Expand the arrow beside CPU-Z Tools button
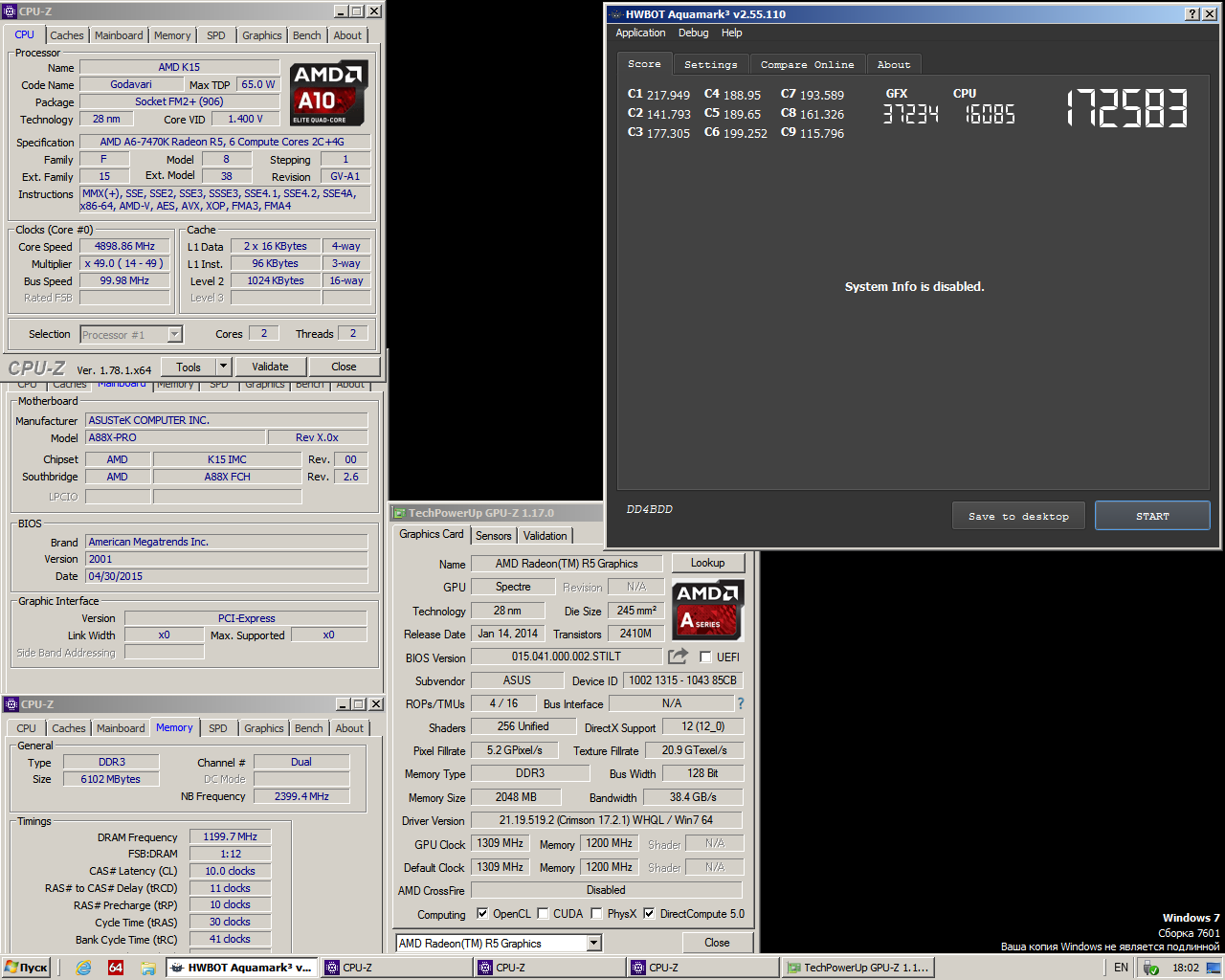1225x980 pixels. click(224, 367)
